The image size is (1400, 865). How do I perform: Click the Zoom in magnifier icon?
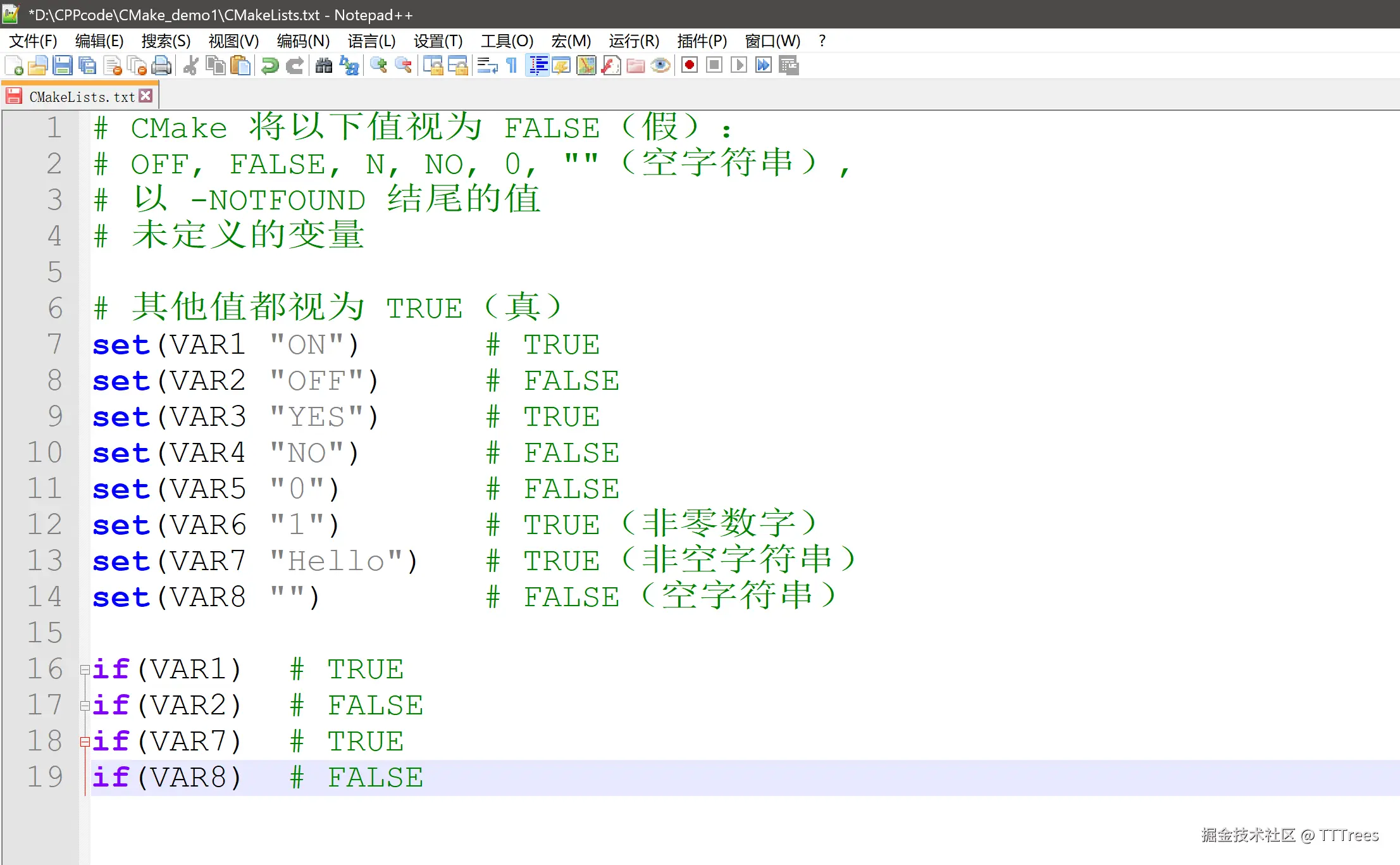(378, 66)
